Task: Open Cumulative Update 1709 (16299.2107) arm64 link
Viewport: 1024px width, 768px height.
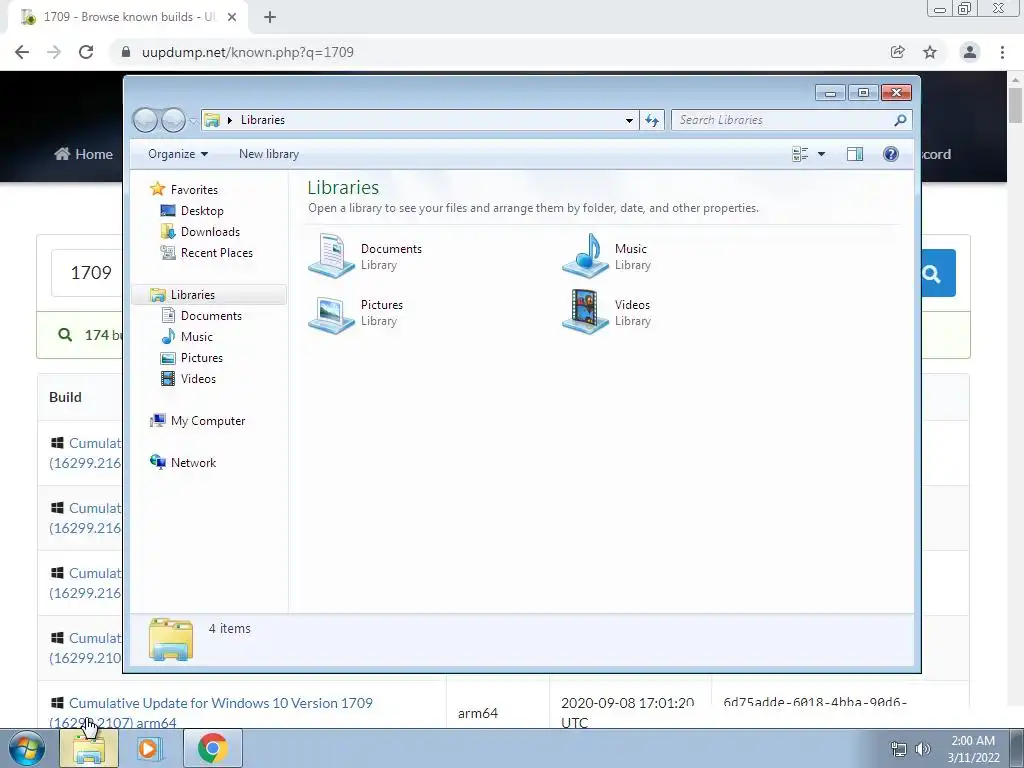Action: click(x=211, y=712)
